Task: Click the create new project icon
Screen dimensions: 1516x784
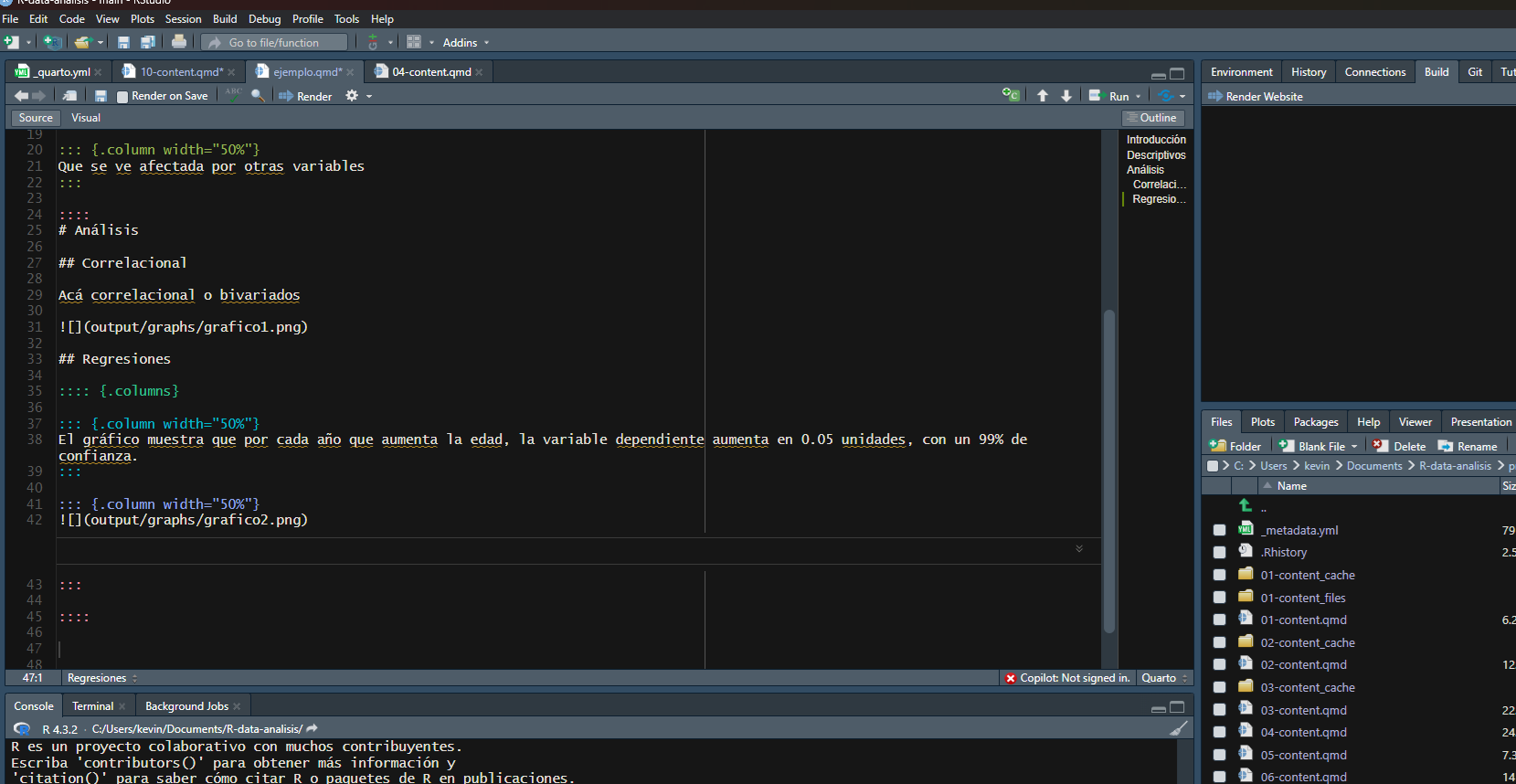Action: click(53, 42)
